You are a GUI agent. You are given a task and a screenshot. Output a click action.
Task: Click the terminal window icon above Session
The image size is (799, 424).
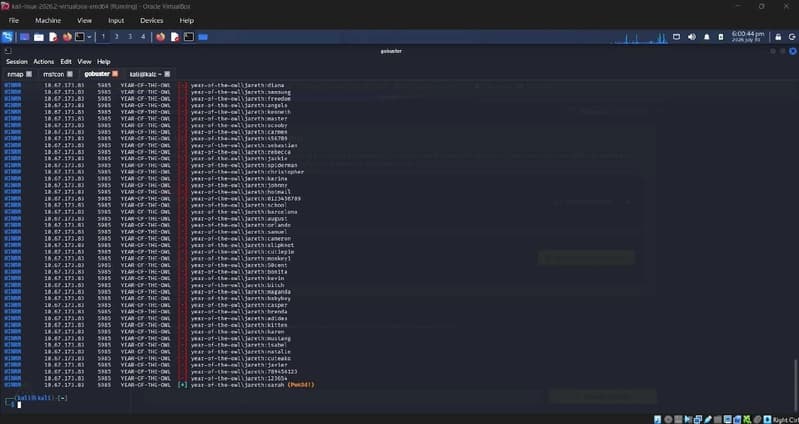pyautogui.click(x=8, y=51)
